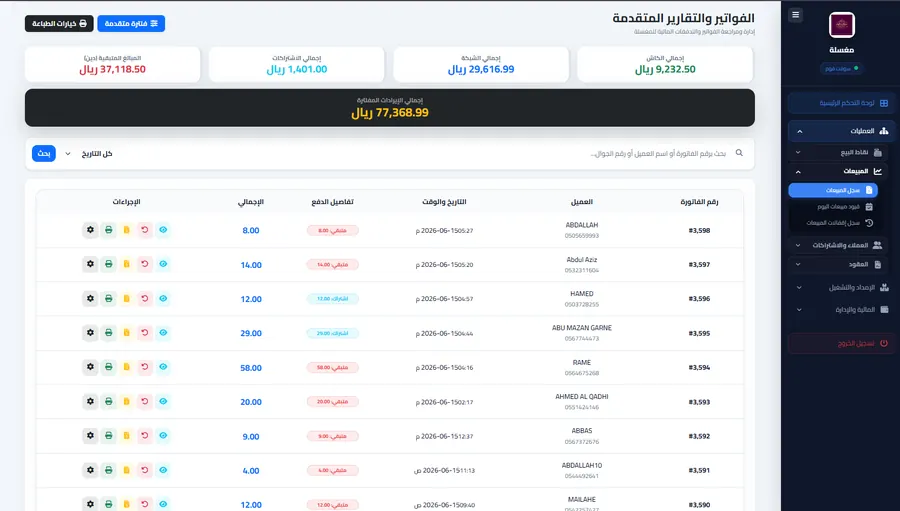View invoice #3,597 with the eye icon
The height and width of the screenshot is (511, 900).
coord(163,264)
